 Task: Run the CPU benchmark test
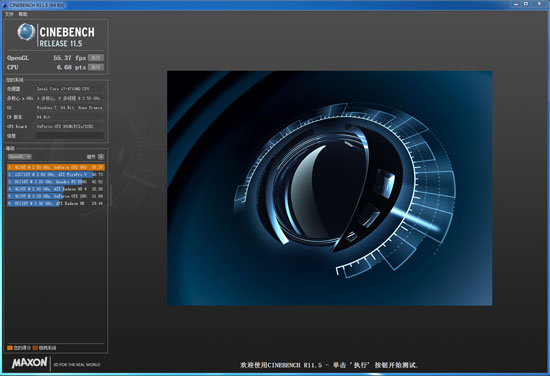[x=96, y=67]
